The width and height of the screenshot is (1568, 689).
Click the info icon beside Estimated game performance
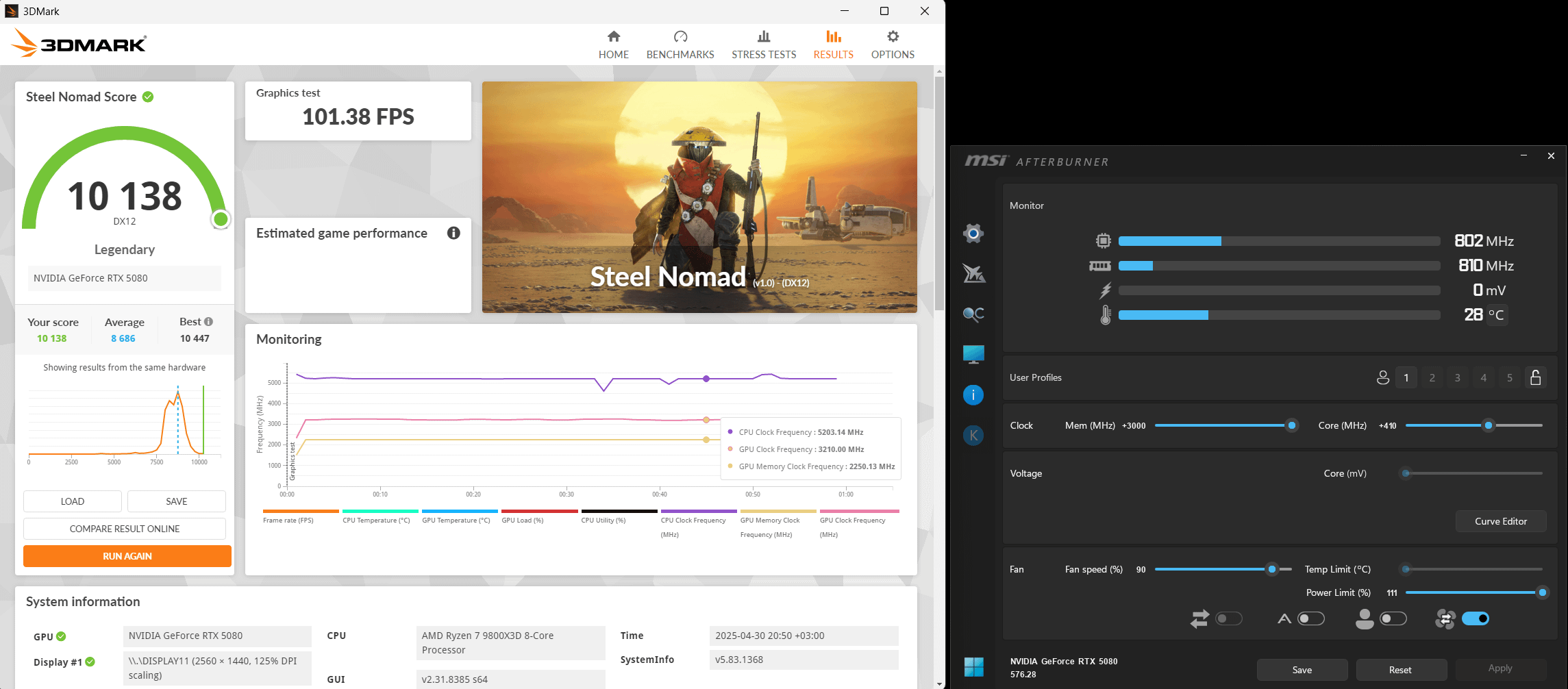click(453, 233)
